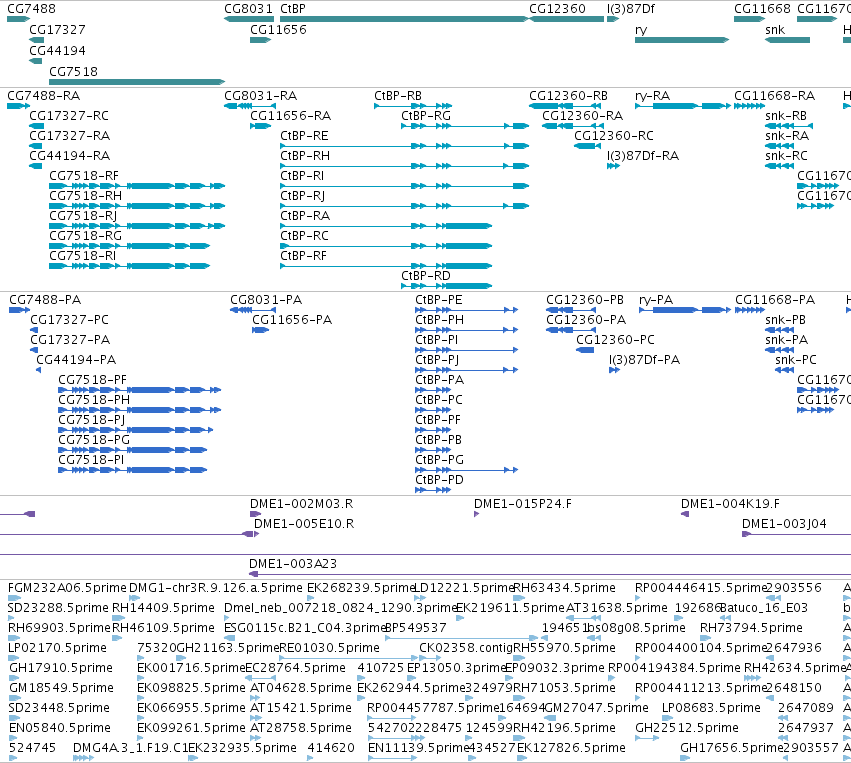Open the snk gene label

click(x=775, y=30)
